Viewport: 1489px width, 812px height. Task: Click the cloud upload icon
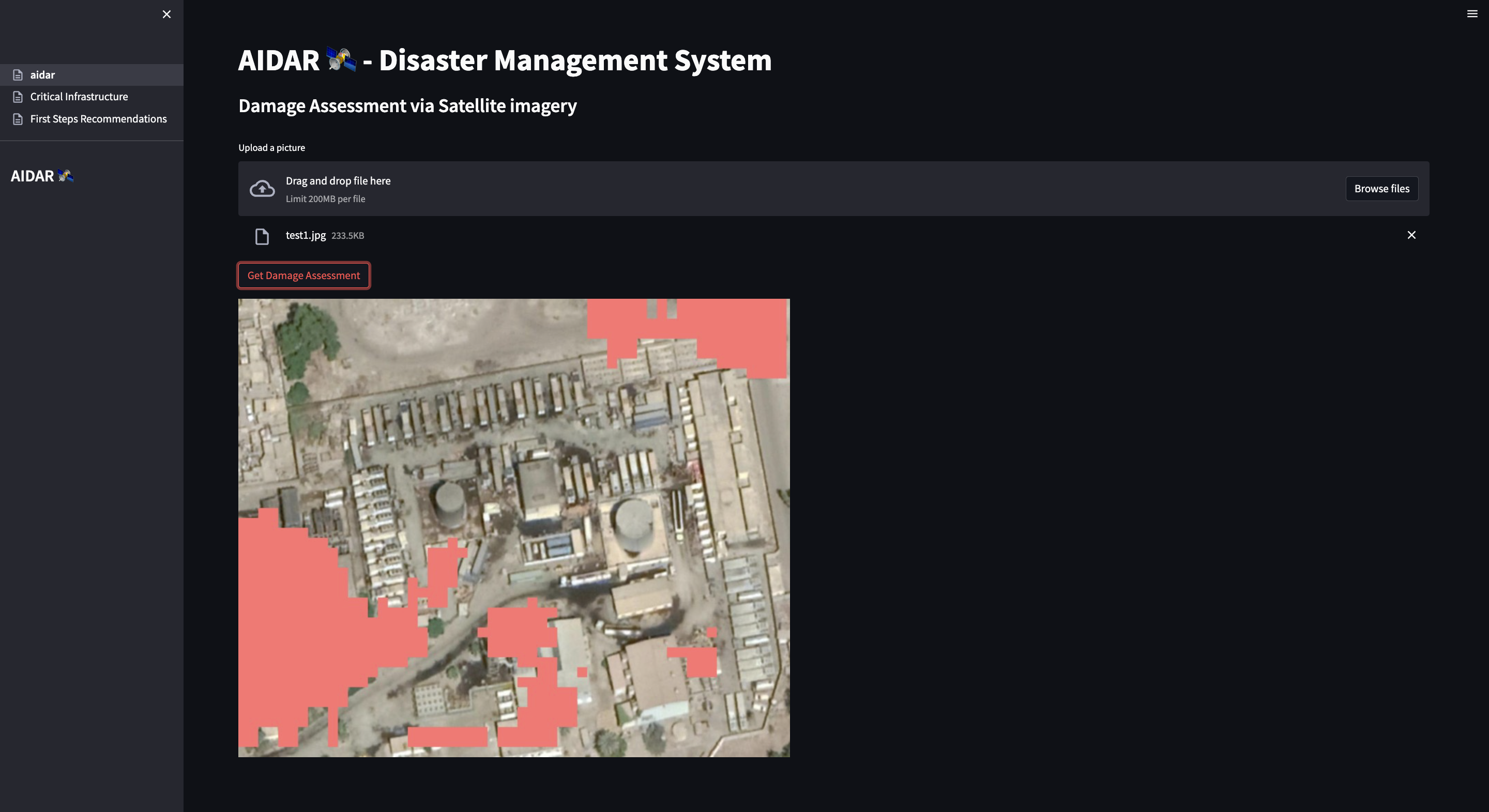(x=262, y=189)
